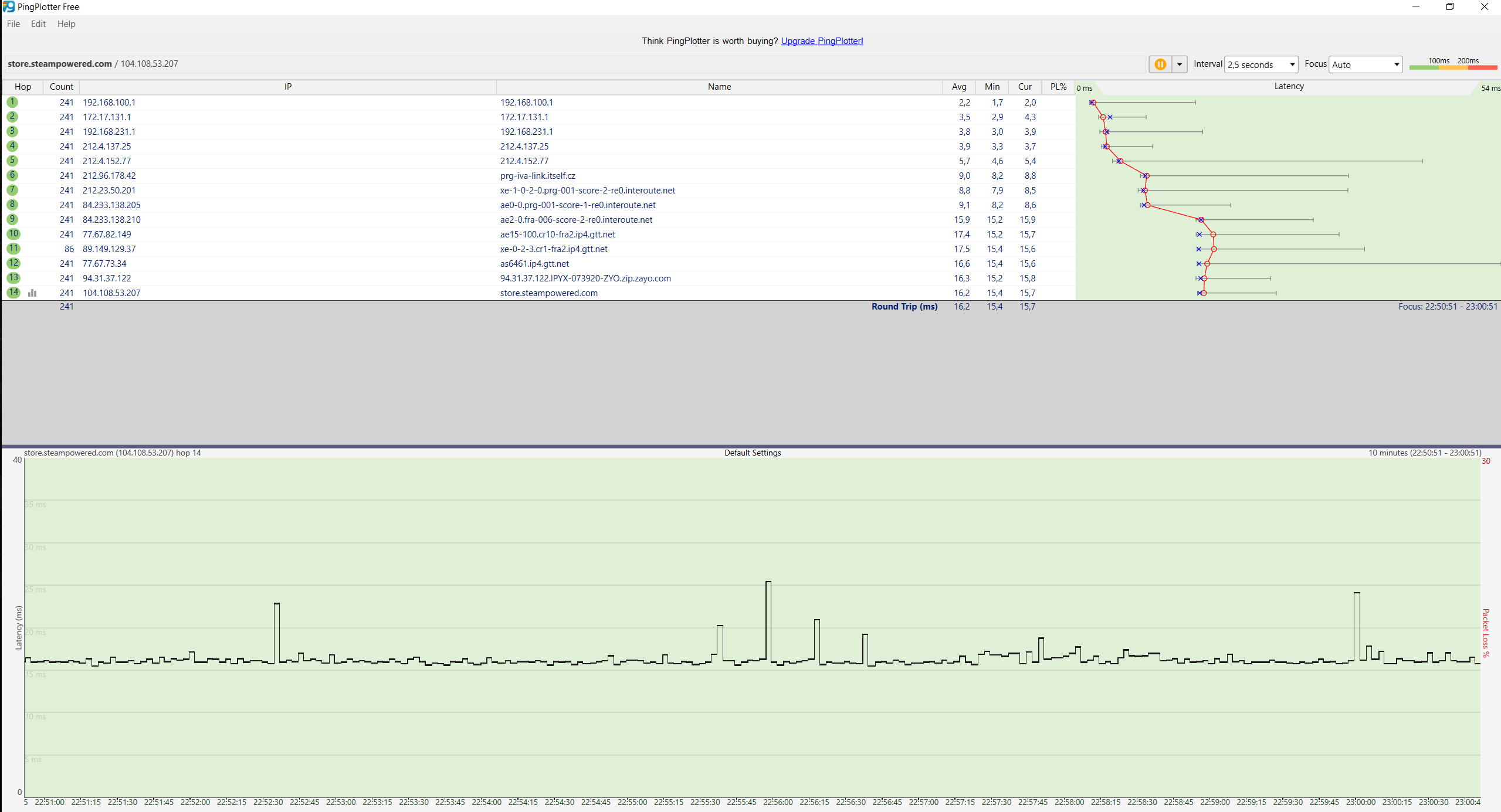The image size is (1501, 812).
Task: Click hop 6 green circle icon
Action: [12, 175]
